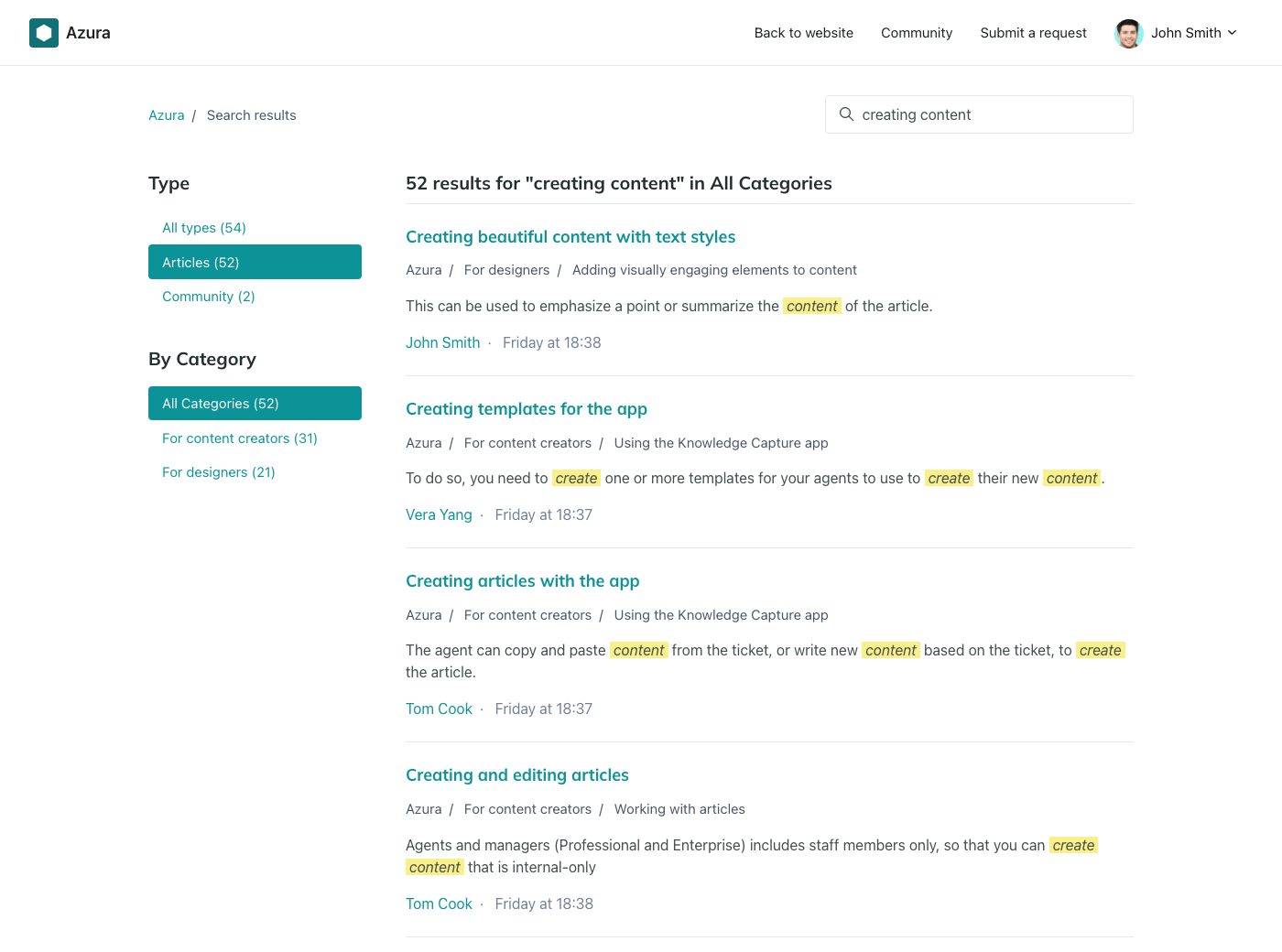Open Submit a request page
1282x952 pixels.
[1033, 33]
